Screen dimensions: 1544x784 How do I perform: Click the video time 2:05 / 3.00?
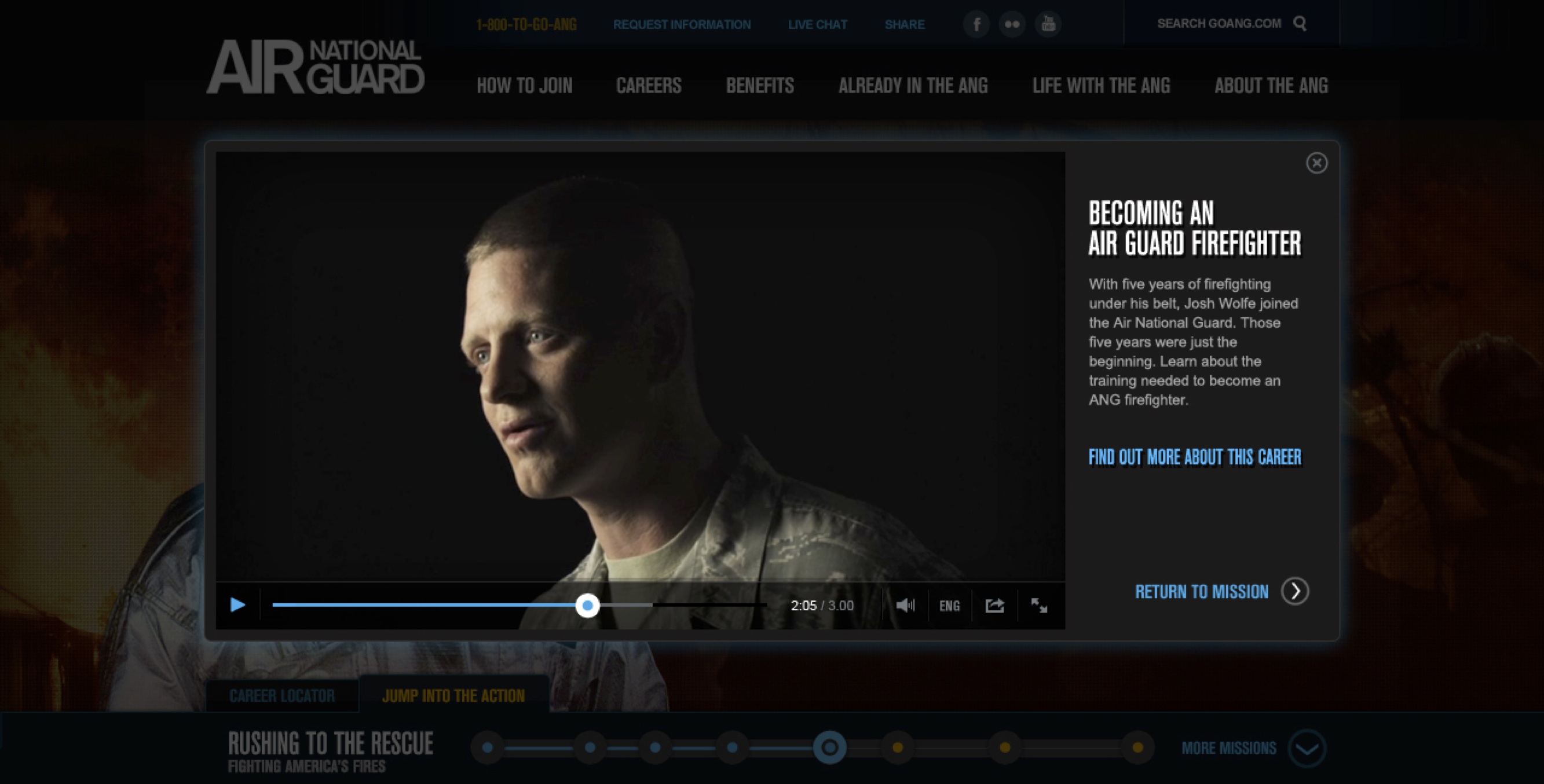click(x=822, y=606)
